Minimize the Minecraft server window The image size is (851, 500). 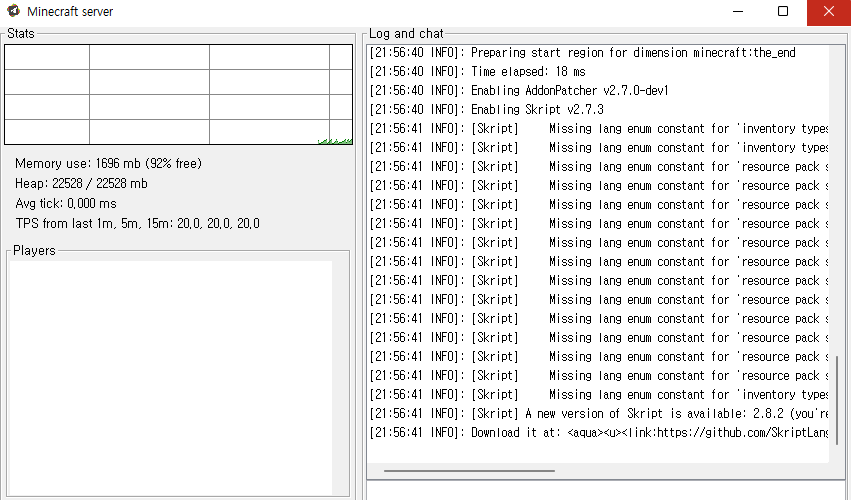pyautogui.click(x=738, y=11)
